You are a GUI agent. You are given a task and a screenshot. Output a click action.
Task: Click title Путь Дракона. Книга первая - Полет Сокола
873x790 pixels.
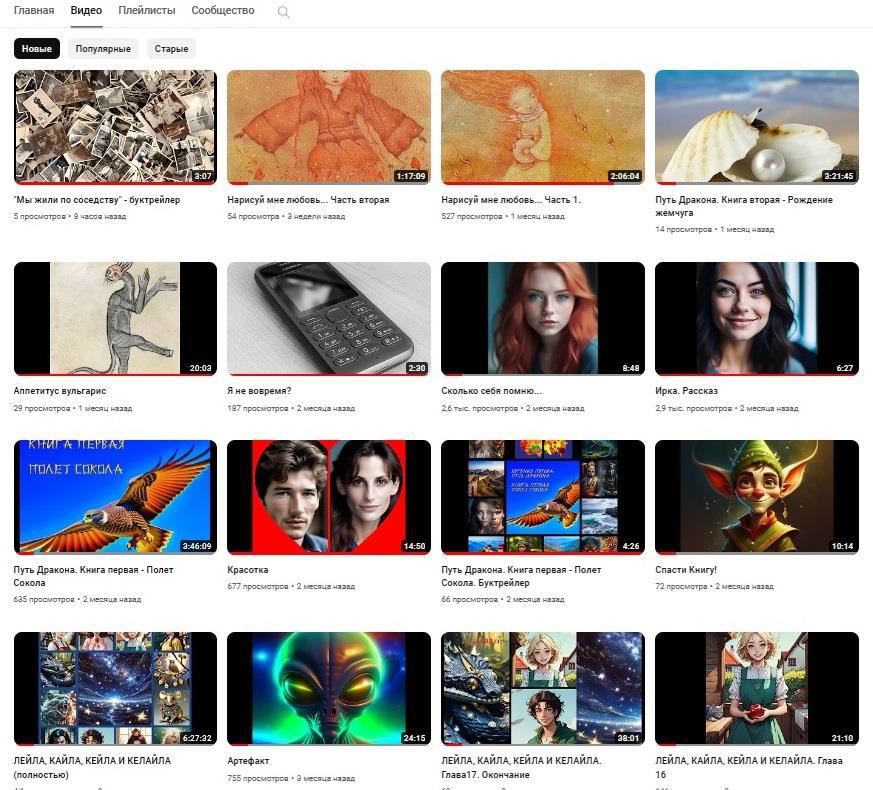pos(94,576)
